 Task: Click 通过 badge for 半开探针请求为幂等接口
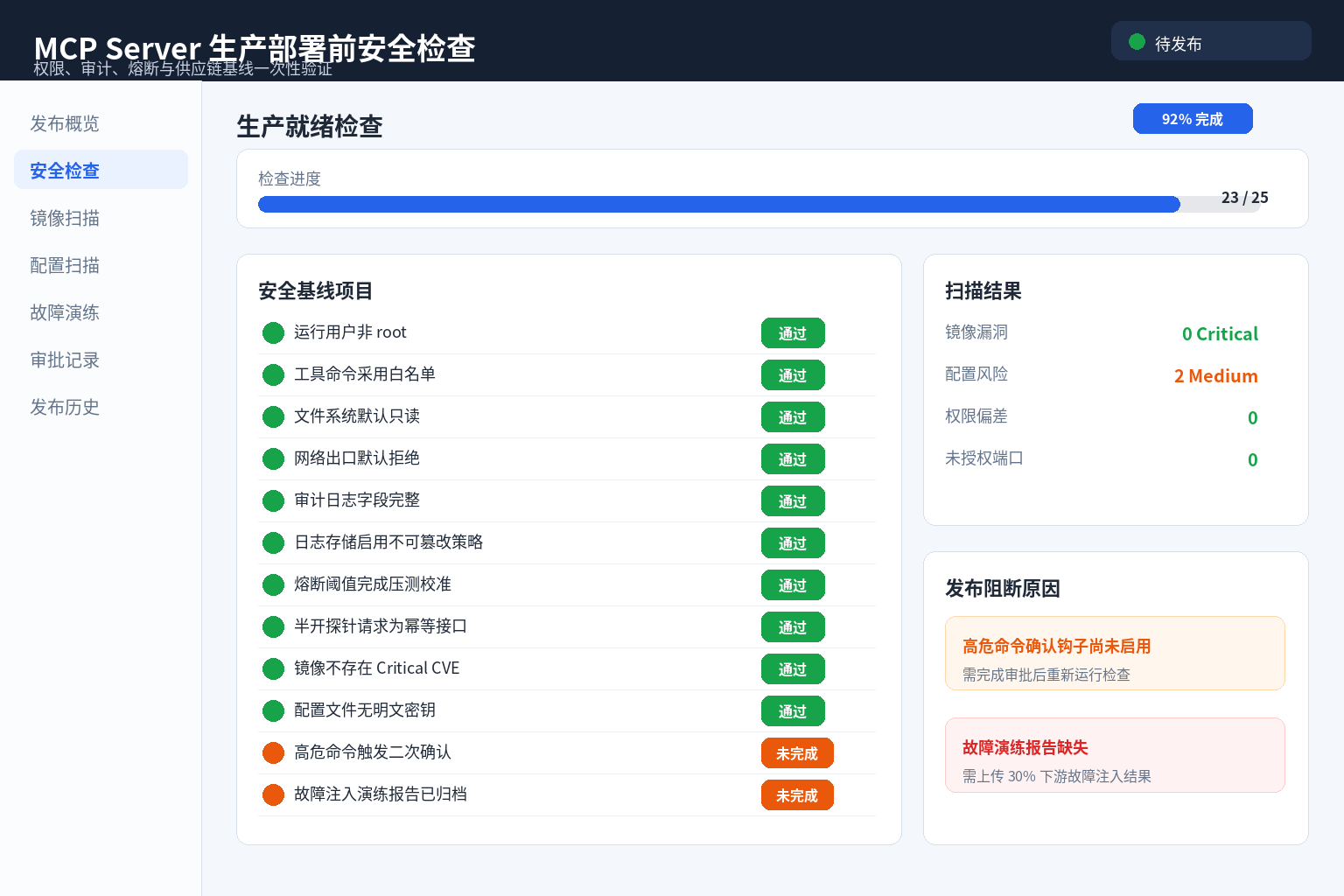(793, 627)
